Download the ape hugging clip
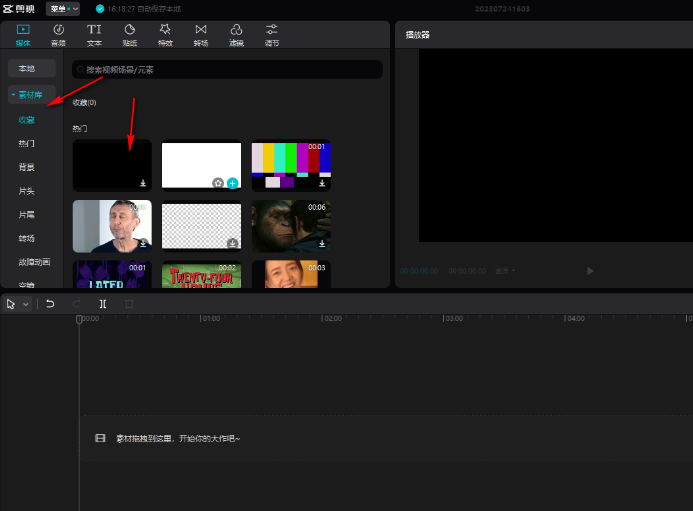The height and width of the screenshot is (511, 693). pos(322,244)
